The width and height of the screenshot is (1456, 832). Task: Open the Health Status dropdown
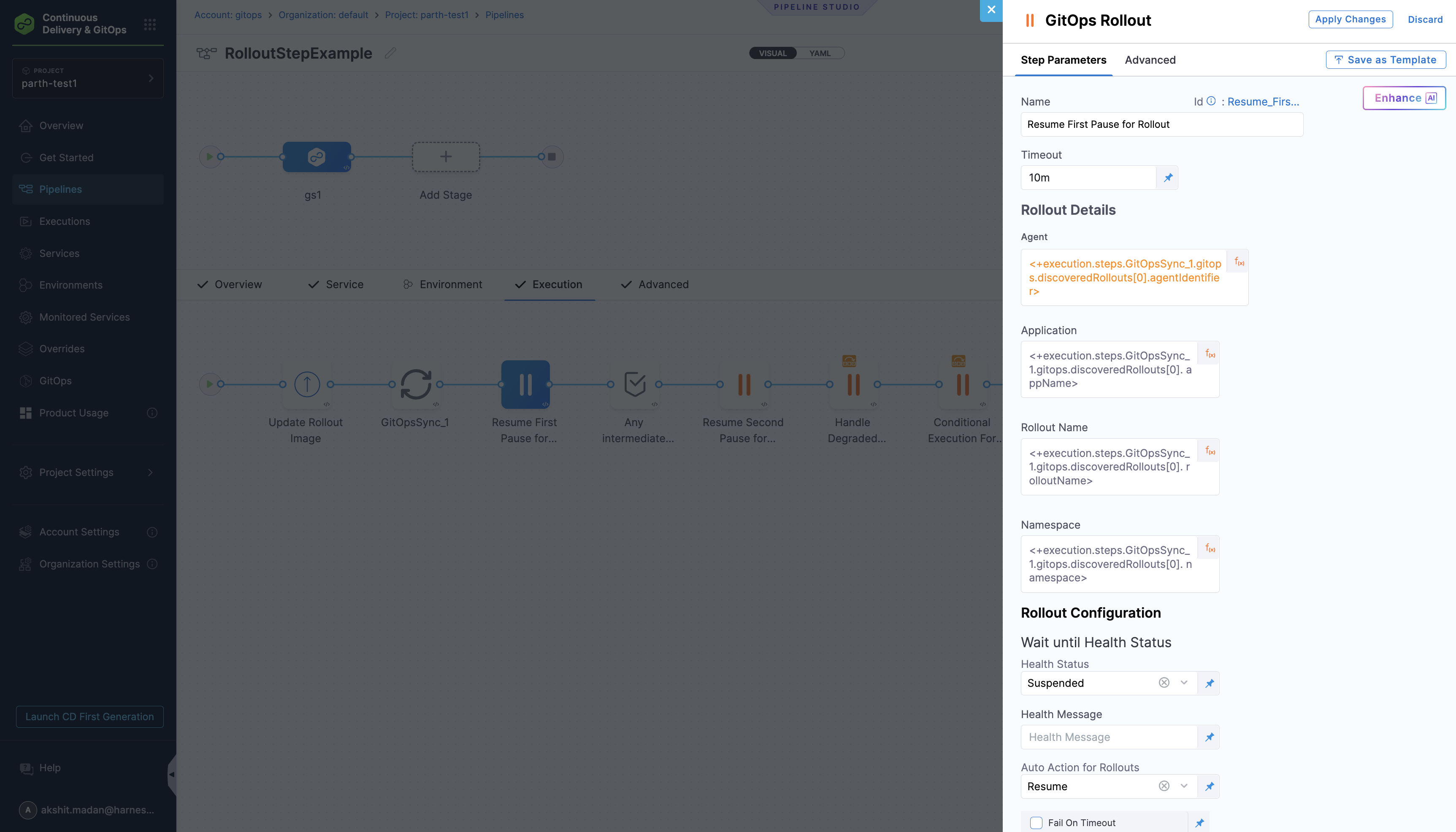pyautogui.click(x=1184, y=682)
